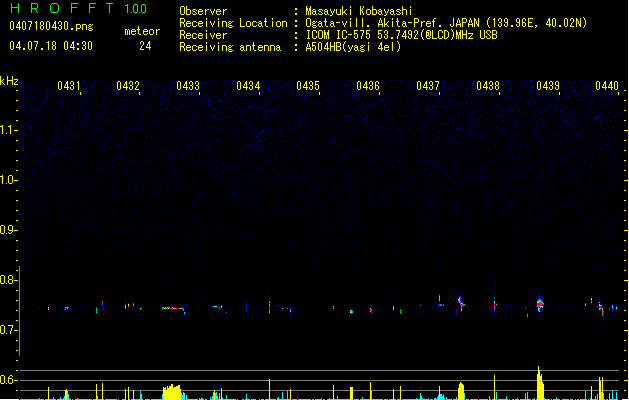
Task: Click the 'Observer' field label
Action: (203, 11)
